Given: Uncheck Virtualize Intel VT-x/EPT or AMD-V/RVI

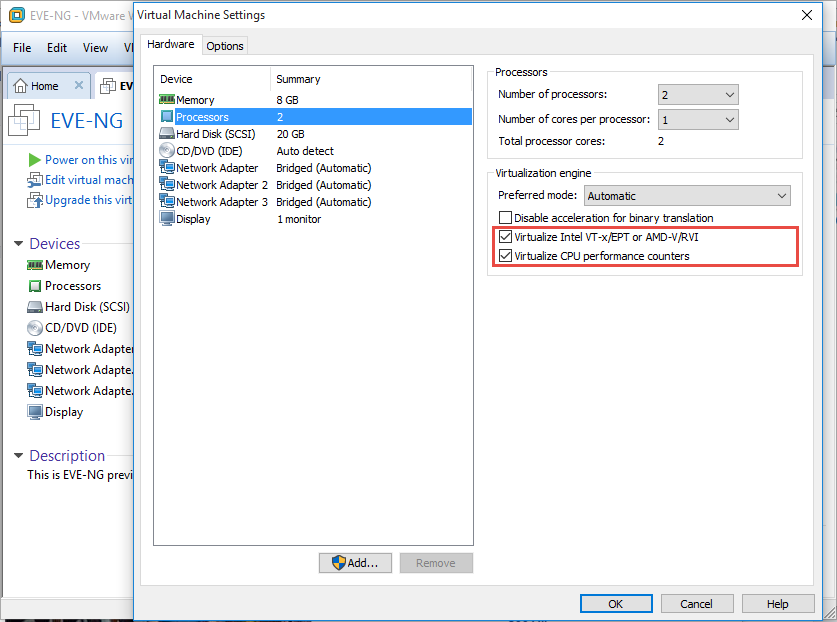Looking at the screenshot, I should pos(505,237).
